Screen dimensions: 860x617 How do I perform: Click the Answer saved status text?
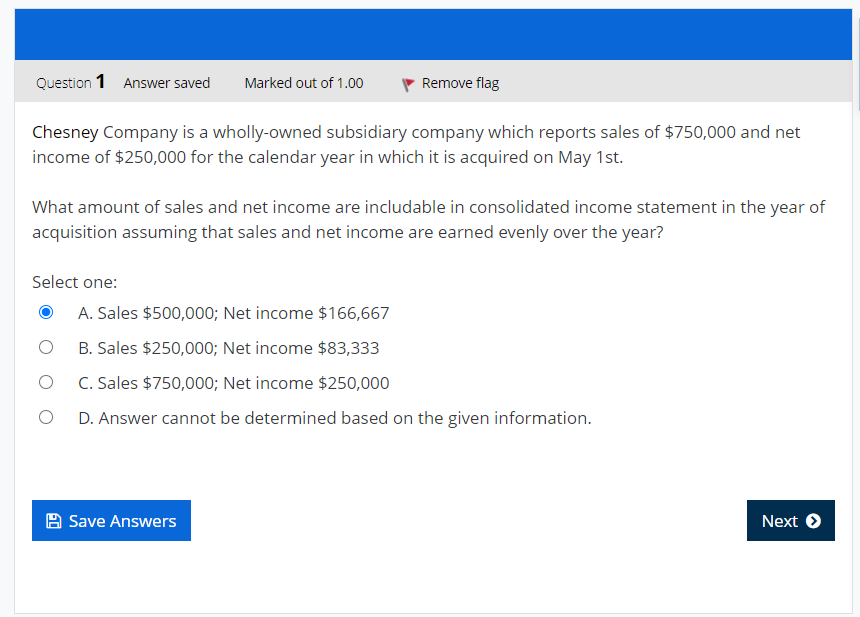click(166, 83)
